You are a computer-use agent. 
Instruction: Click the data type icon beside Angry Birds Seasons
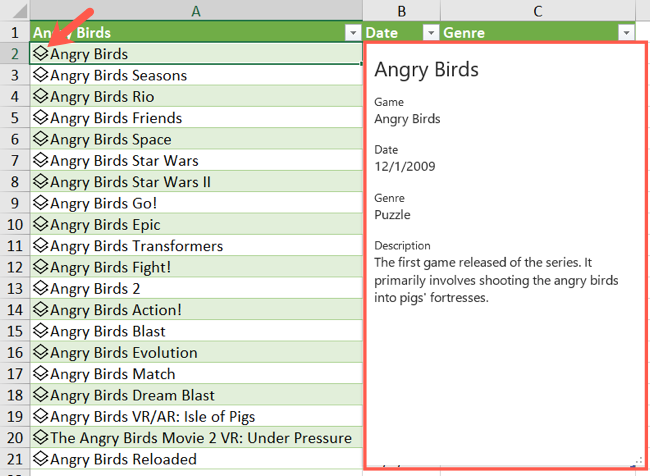pyautogui.click(x=41, y=75)
